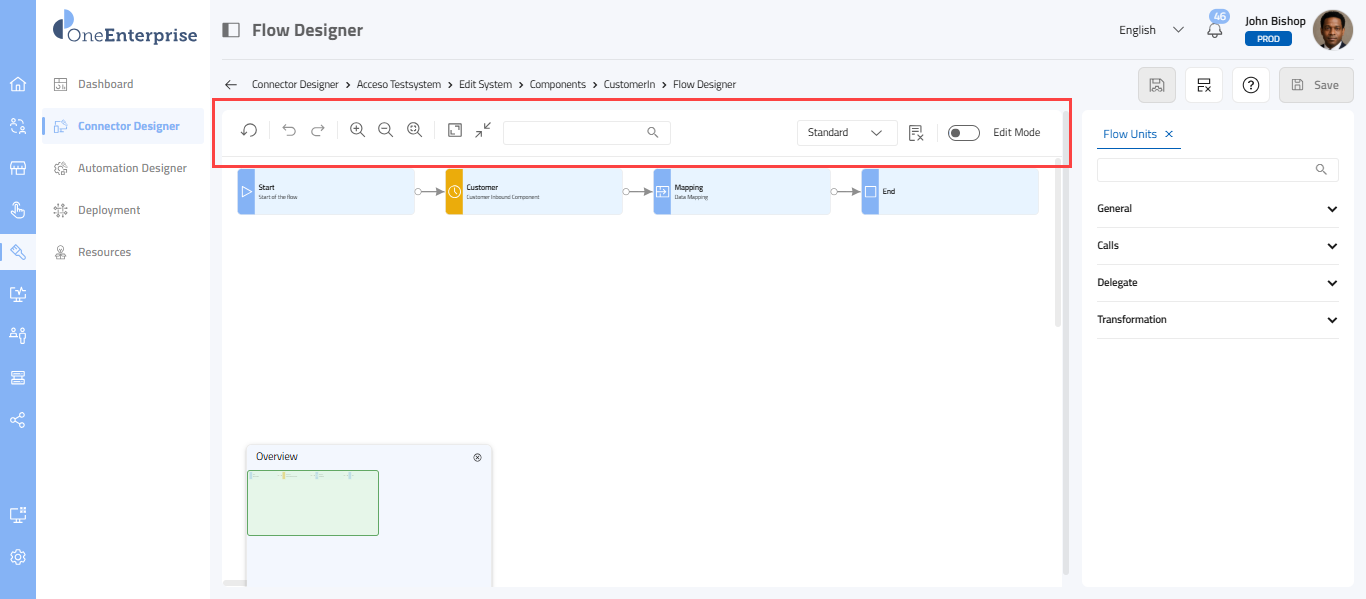Image resolution: width=1366 pixels, height=599 pixels.
Task: Click the collapse arrows icon in toolbar
Action: (483, 131)
